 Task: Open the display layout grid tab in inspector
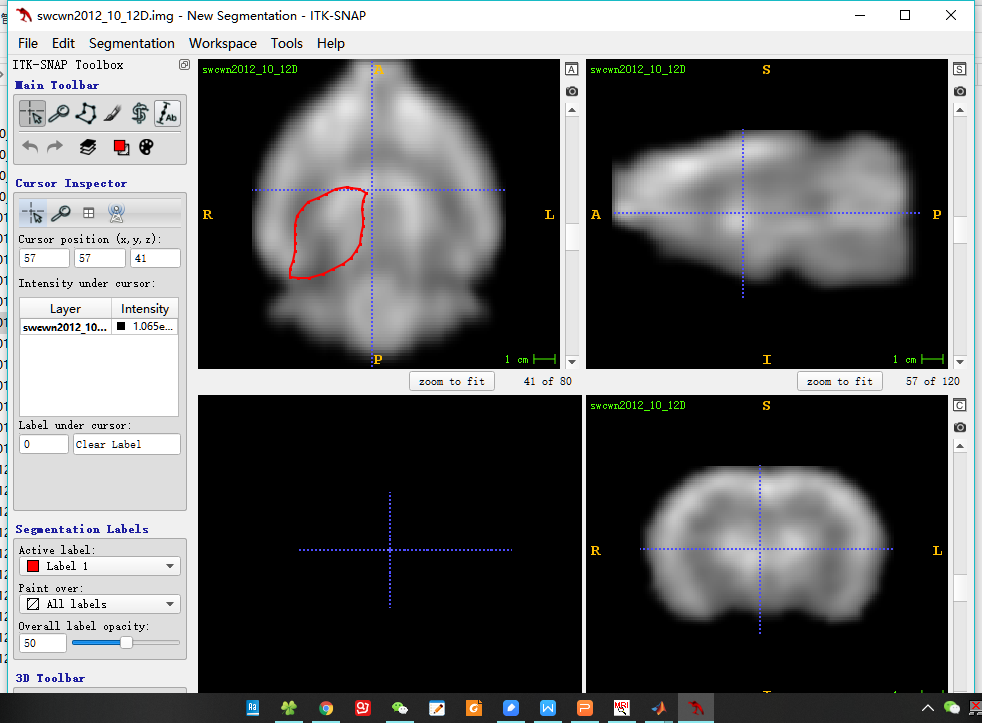[x=88, y=213]
